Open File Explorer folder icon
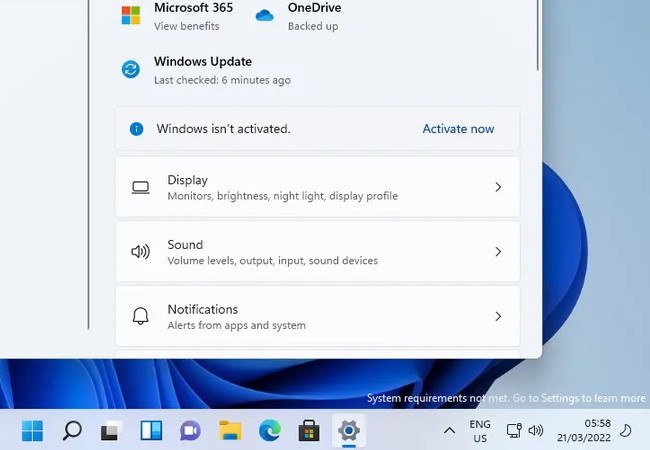650x450 pixels. click(230, 431)
